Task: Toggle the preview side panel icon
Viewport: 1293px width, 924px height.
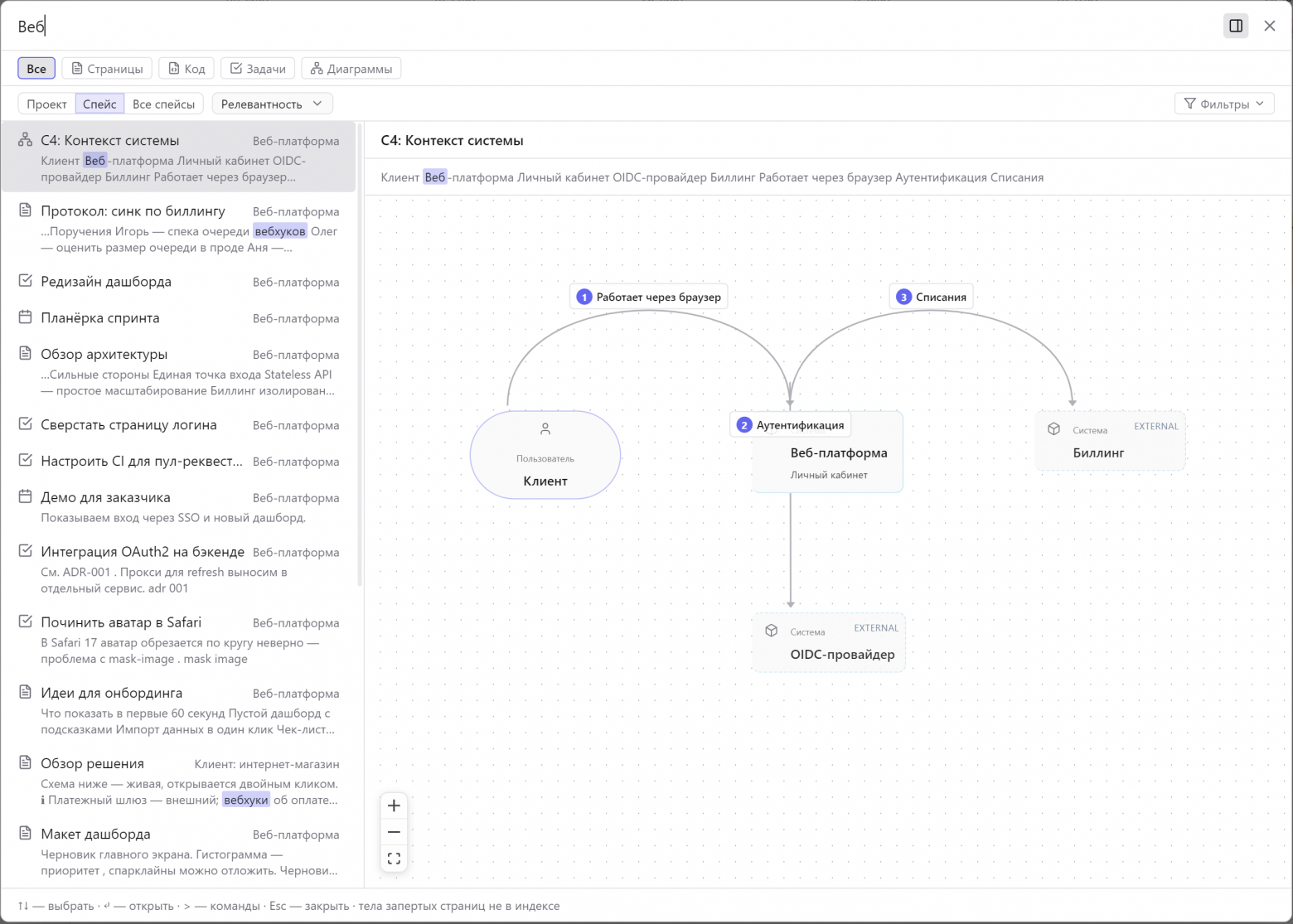Action: pyautogui.click(x=1236, y=26)
